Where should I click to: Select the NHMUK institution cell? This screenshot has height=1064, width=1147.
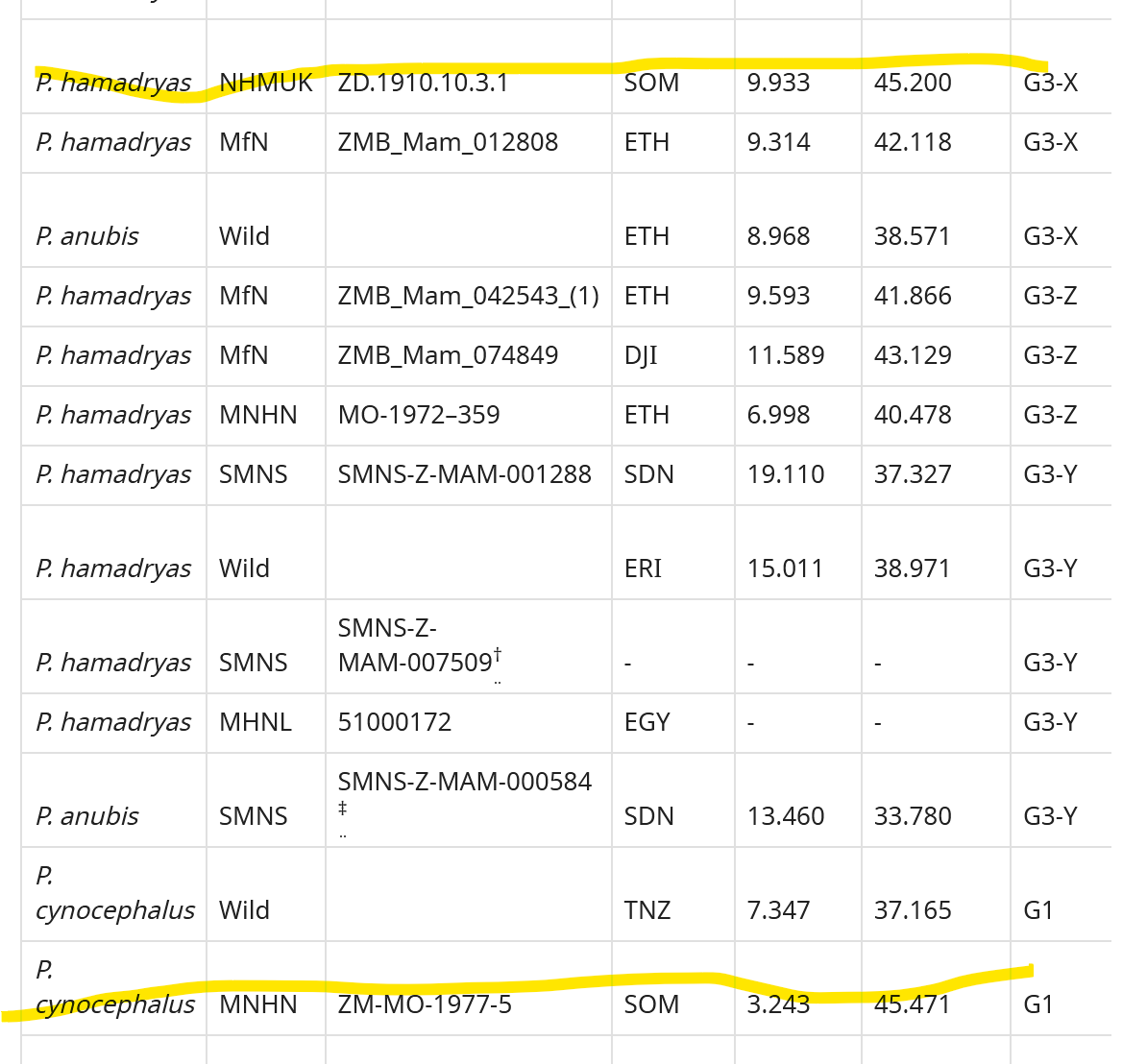(x=265, y=84)
